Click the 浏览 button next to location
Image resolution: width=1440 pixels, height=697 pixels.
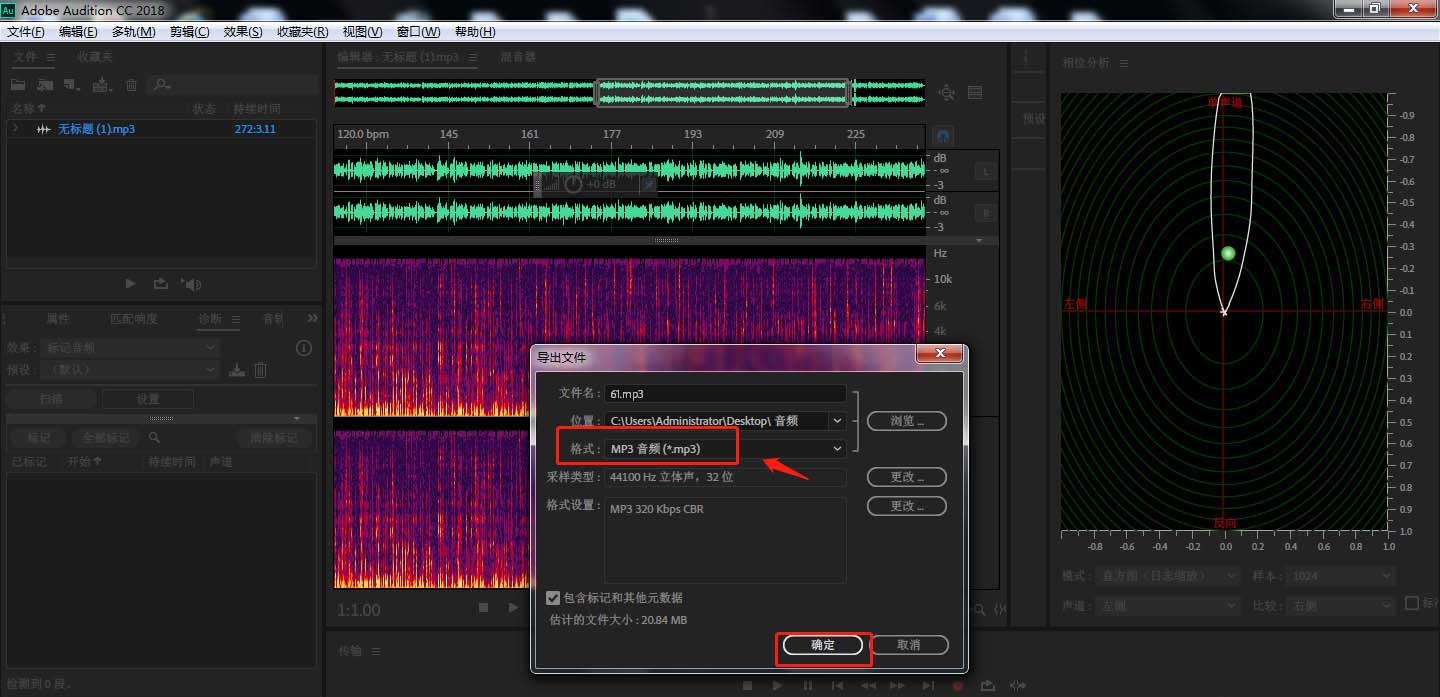pos(906,421)
